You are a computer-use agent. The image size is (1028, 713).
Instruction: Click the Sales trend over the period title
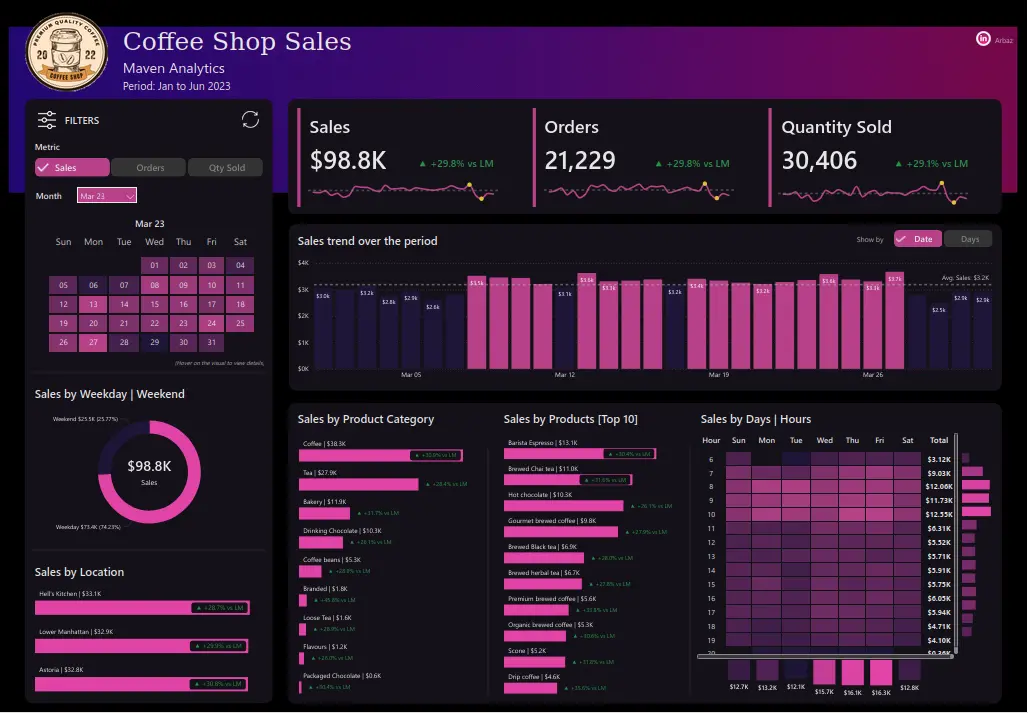point(367,241)
